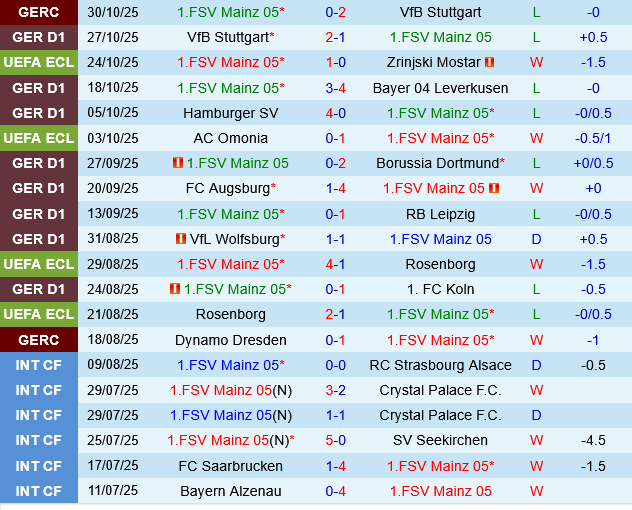The width and height of the screenshot is (632, 510).
Task: Click the red card icon beside VfL Wolfsburg
Action: 181,239
